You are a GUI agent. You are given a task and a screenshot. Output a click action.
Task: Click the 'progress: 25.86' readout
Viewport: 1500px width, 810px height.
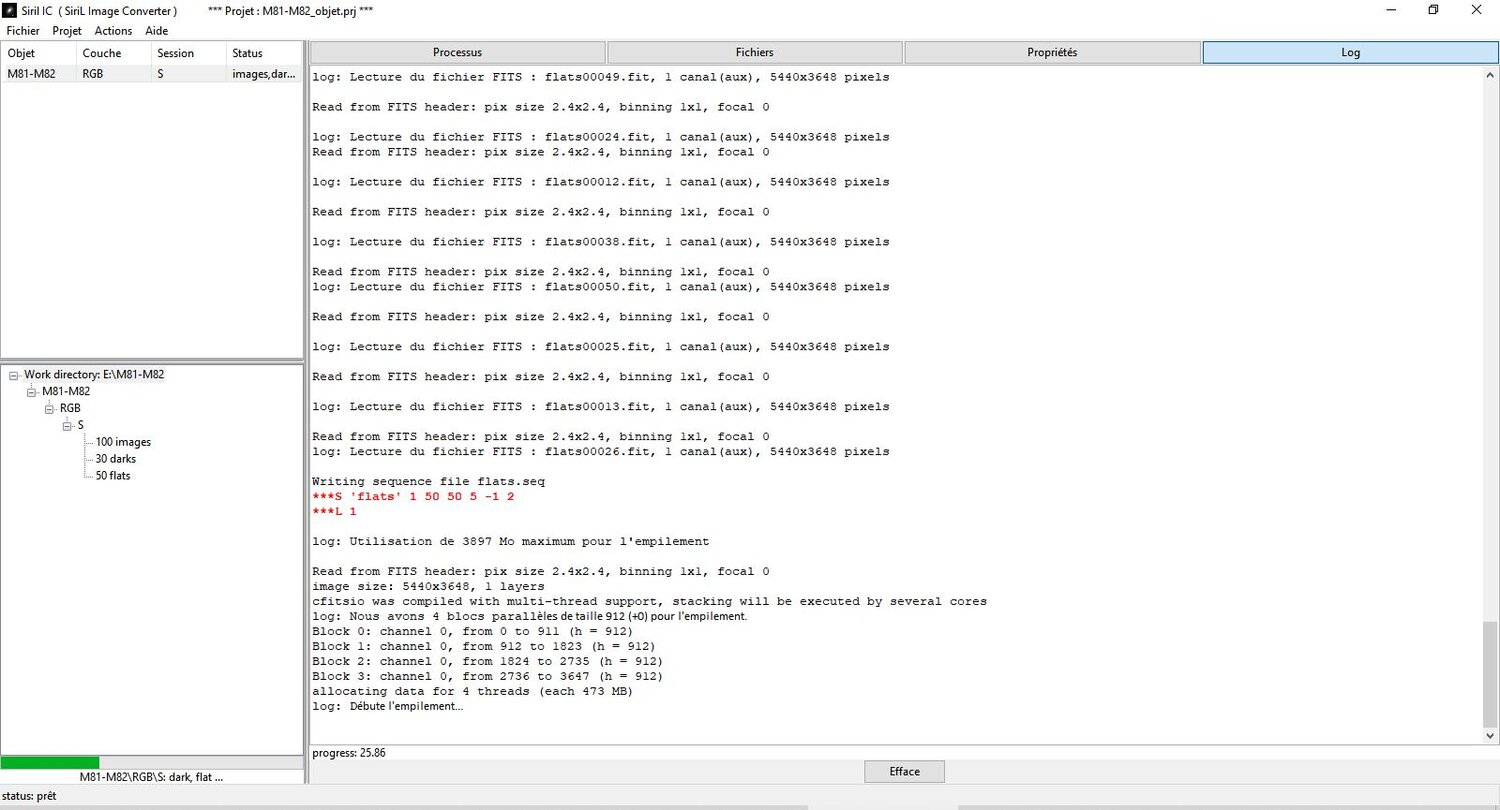tap(349, 752)
